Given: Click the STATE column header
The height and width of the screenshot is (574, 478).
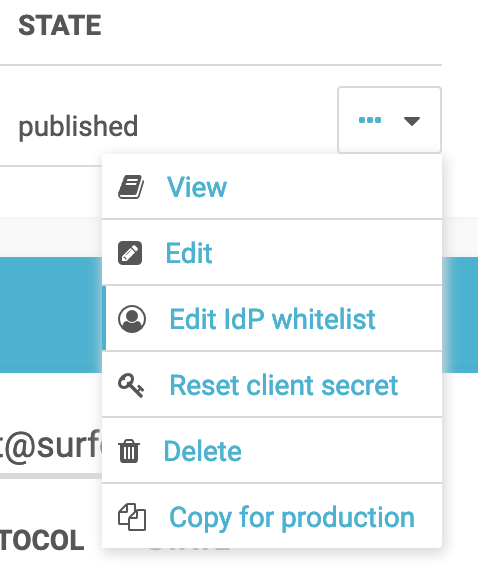Looking at the screenshot, I should (x=60, y=26).
